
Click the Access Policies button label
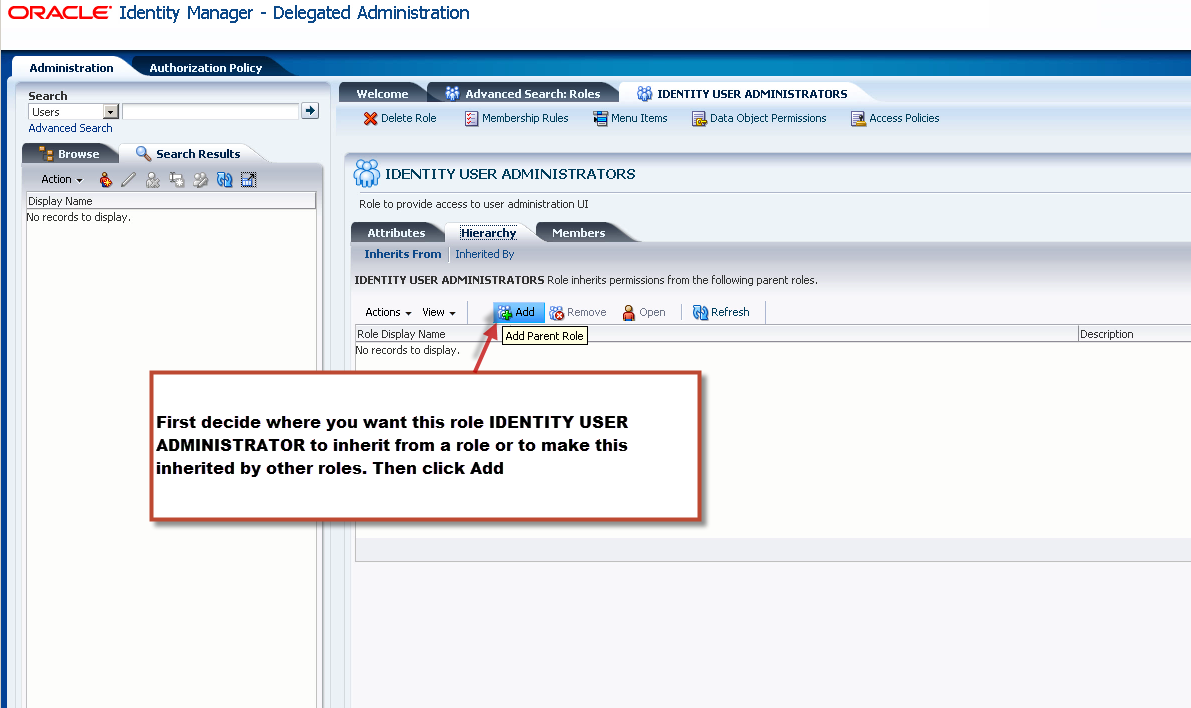[904, 119]
